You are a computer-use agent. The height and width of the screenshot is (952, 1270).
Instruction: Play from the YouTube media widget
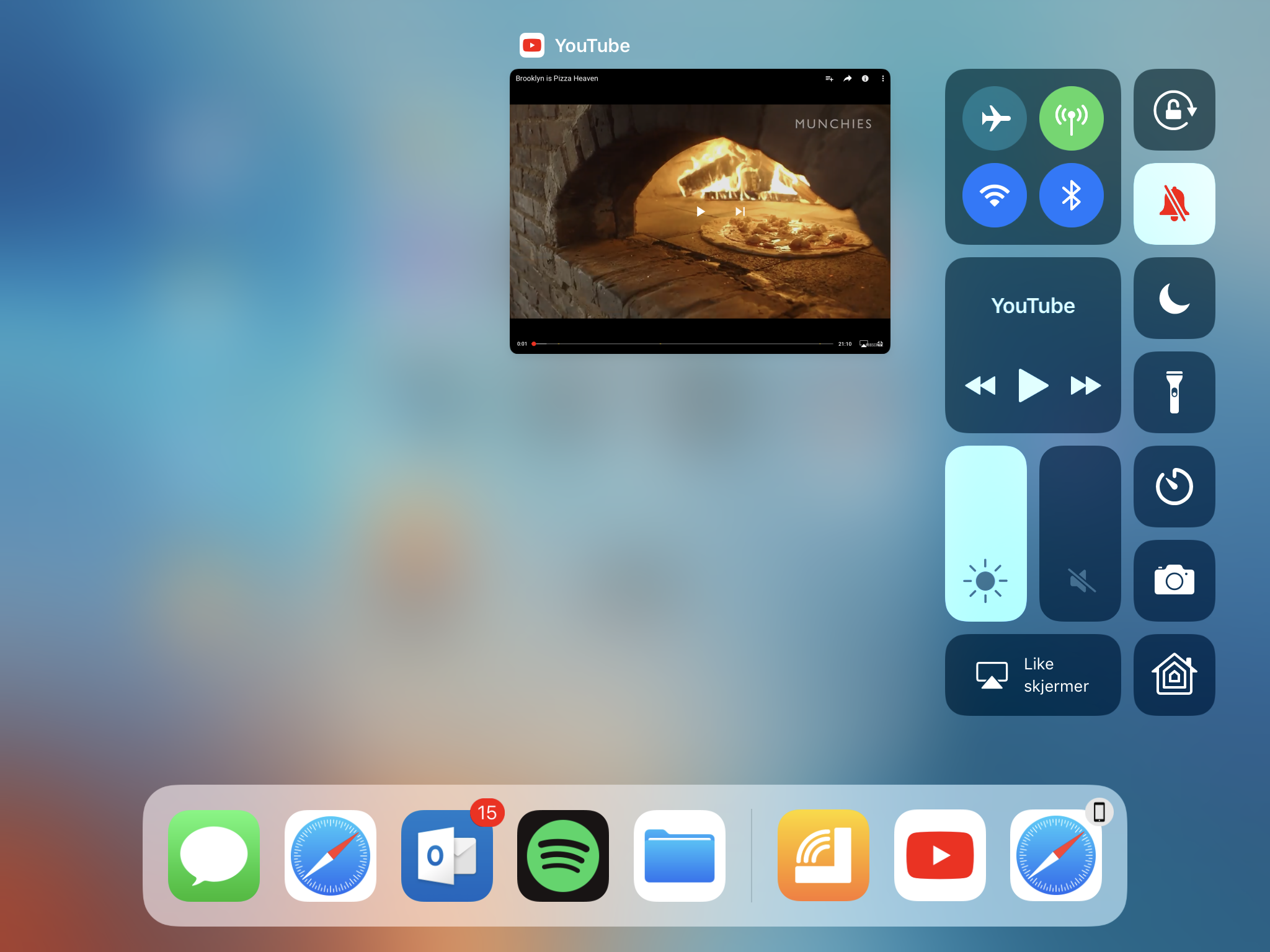pos(1033,386)
